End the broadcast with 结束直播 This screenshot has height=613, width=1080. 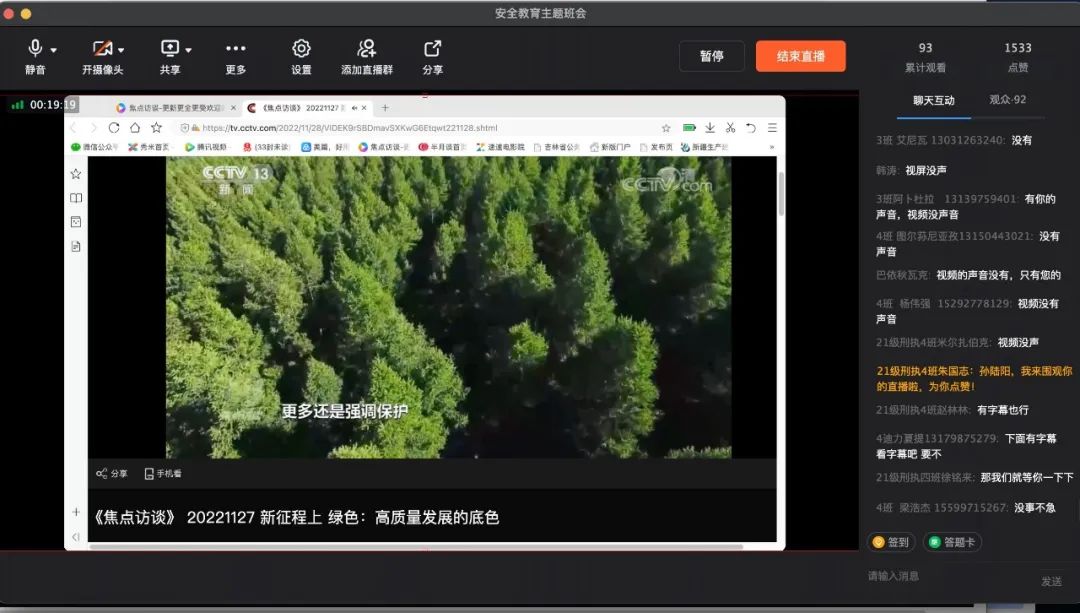click(x=800, y=56)
